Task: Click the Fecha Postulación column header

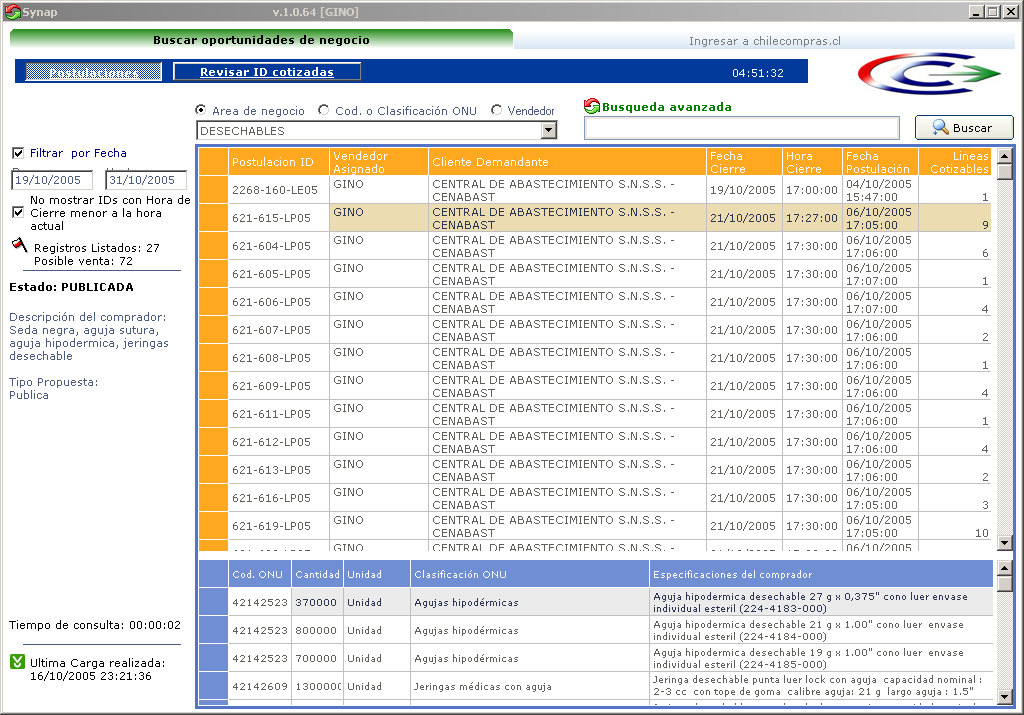Action: (880, 161)
